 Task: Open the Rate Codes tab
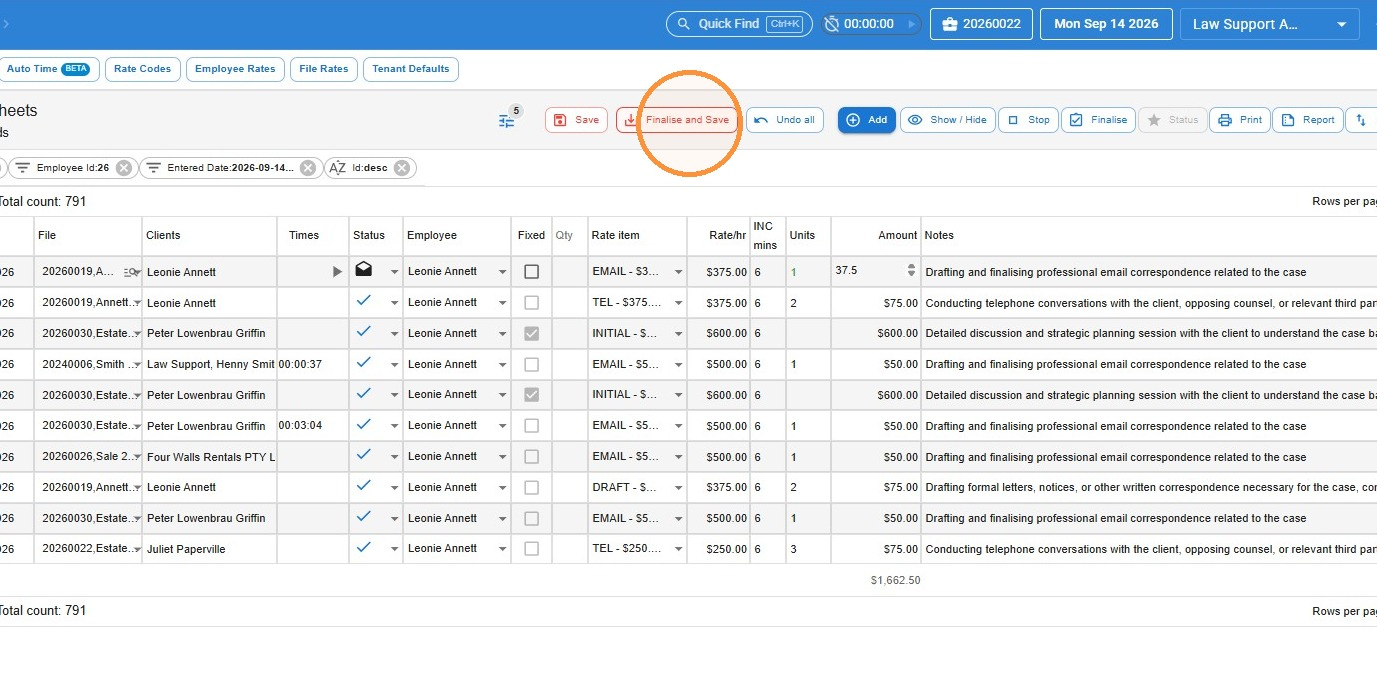click(142, 69)
